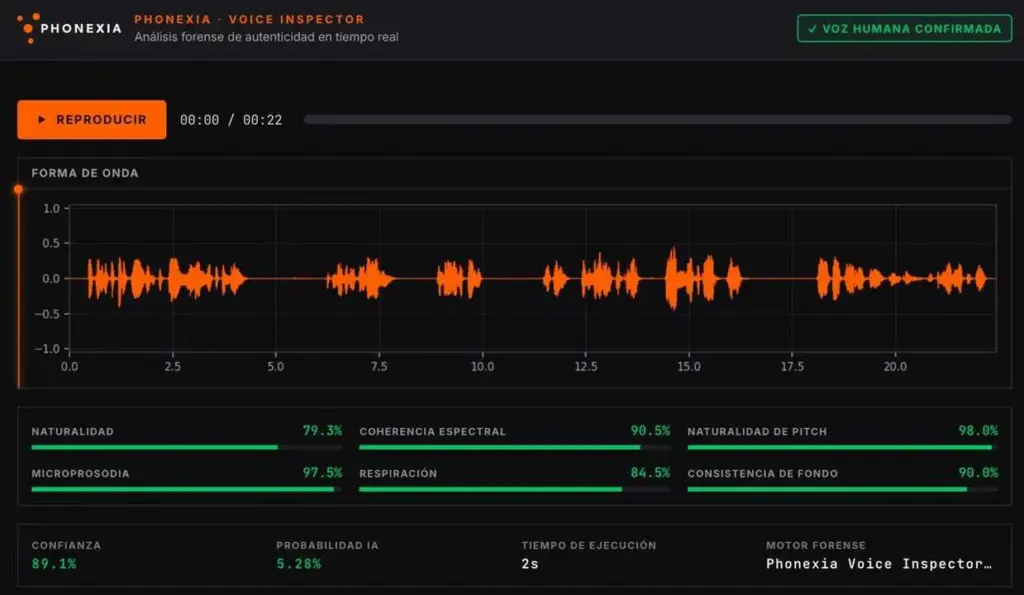Click the Naturalidad score bar

pyautogui.click(x=186, y=447)
